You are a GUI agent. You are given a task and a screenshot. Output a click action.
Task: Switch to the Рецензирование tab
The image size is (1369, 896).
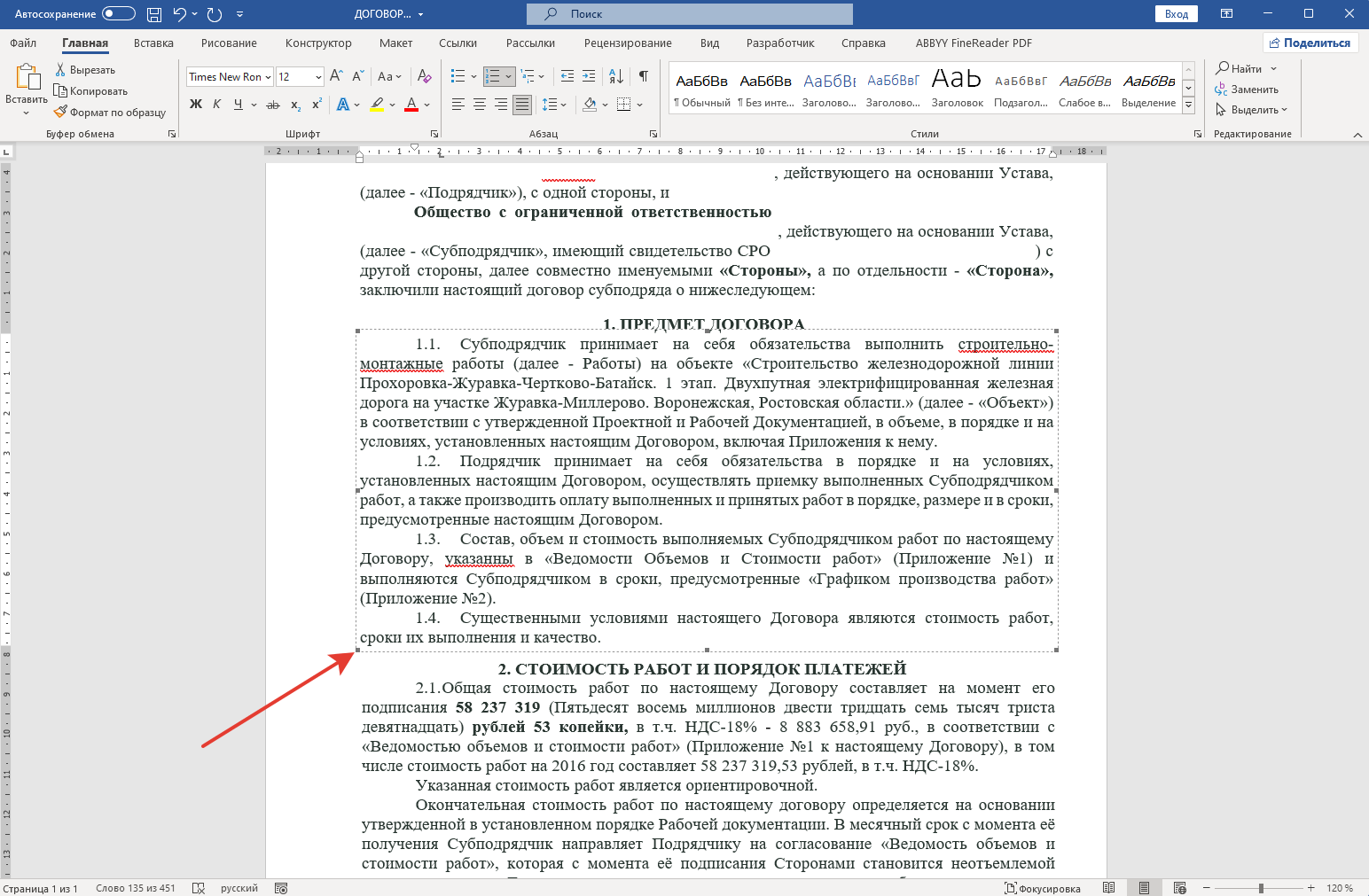[628, 43]
